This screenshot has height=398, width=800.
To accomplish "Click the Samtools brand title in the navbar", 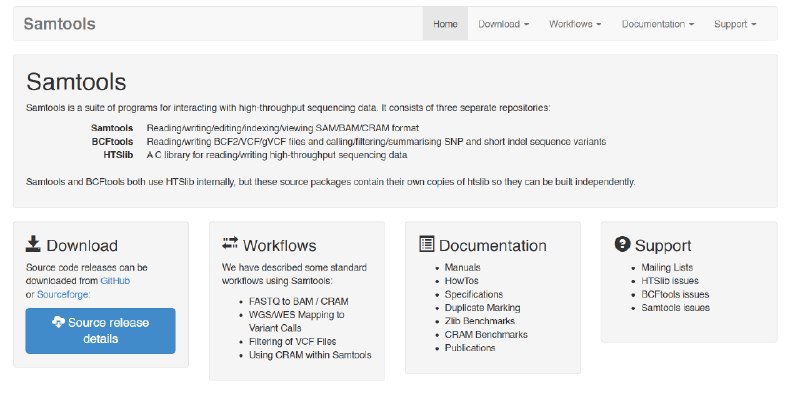I will click(x=59, y=23).
